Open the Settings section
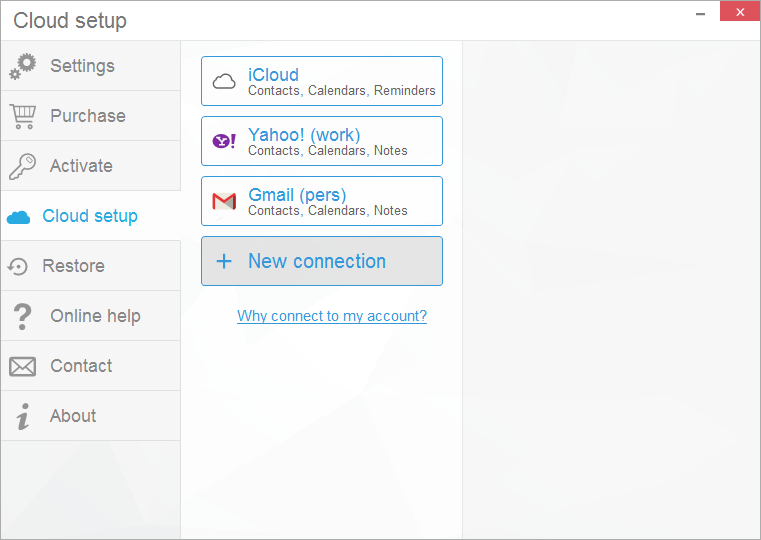The height and width of the screenshot is (540, 761). tap(91, 65)
